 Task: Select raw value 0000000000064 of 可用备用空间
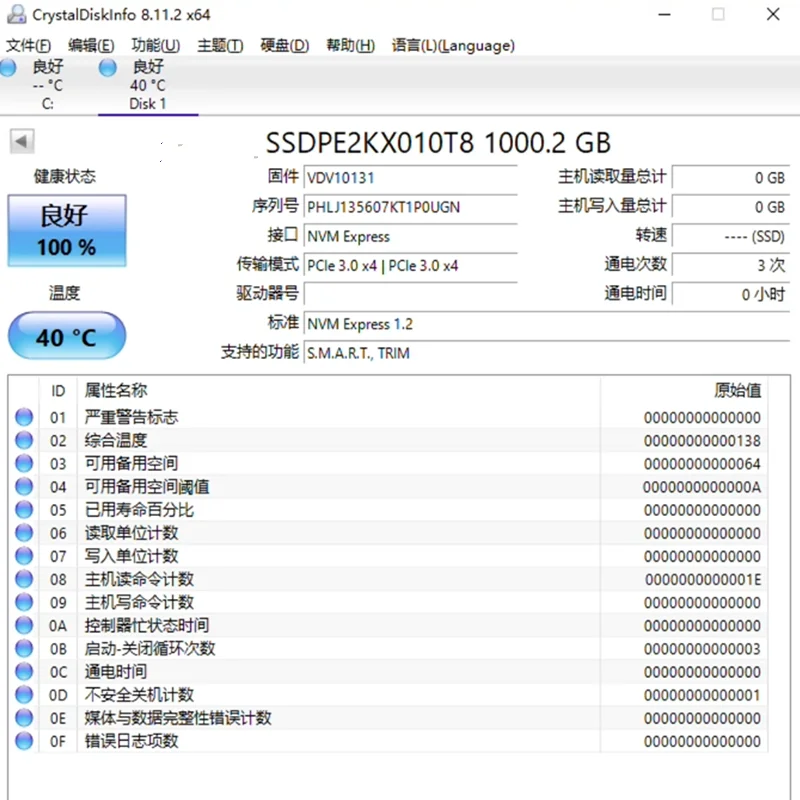[x=702, y=464]
